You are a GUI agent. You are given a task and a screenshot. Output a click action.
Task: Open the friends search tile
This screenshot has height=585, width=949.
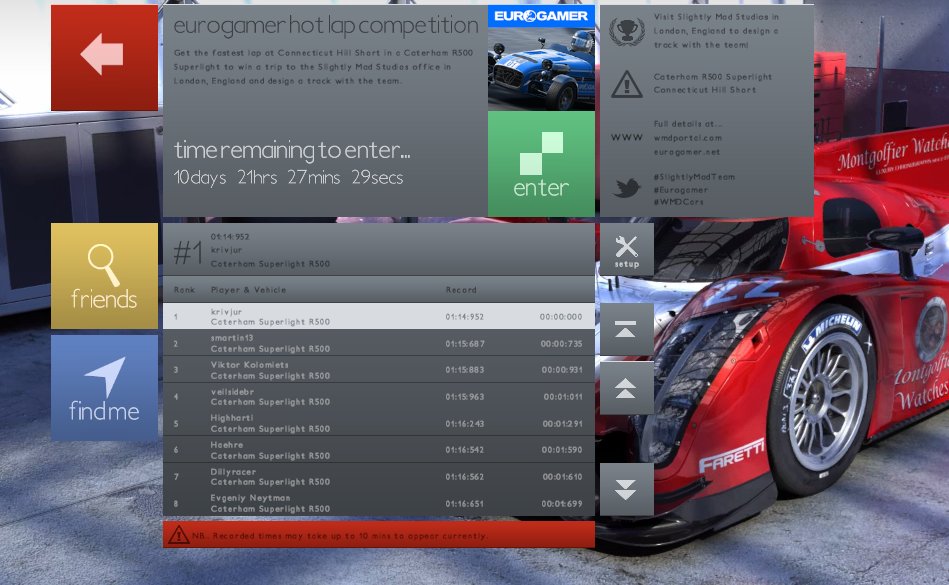tap(104, 276)
